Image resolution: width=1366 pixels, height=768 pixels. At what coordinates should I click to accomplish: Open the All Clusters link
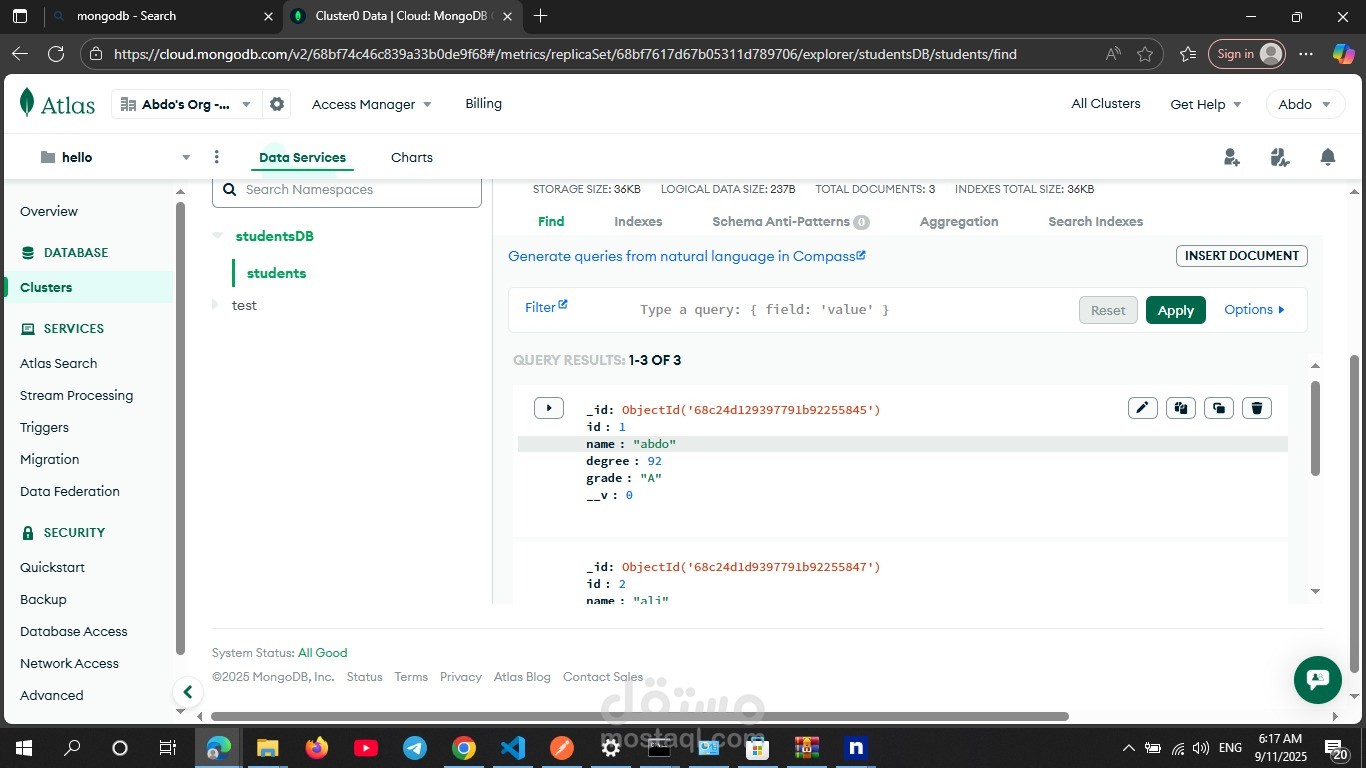point(1105,103)
